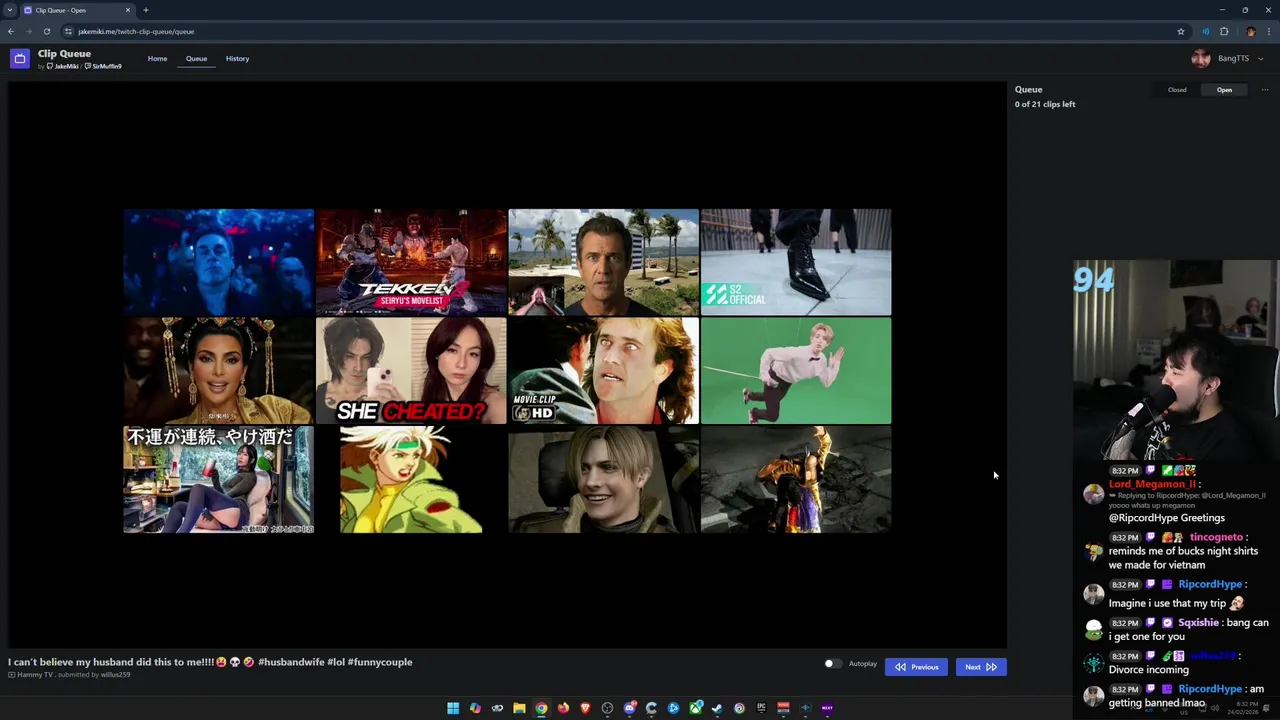Click the address bar URL
The width and height of the screenshot is (1280, 720).
pyautogui.click(x=136, y=31)
